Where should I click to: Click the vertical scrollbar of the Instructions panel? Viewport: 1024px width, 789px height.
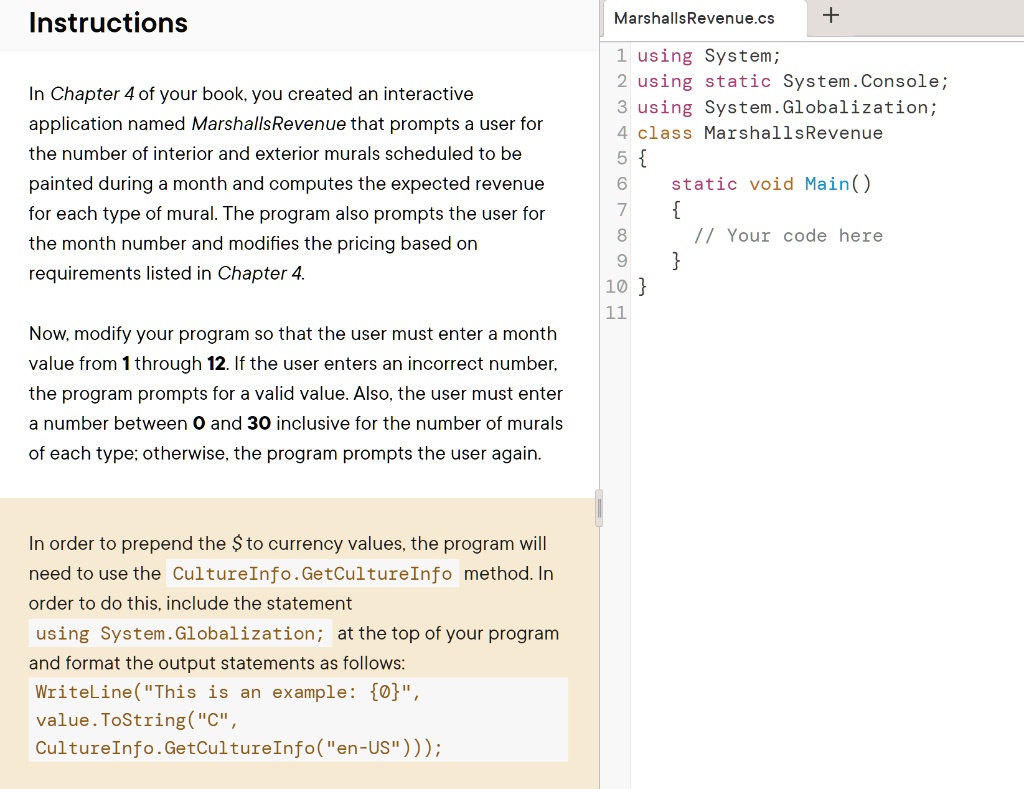click(599, 509)
